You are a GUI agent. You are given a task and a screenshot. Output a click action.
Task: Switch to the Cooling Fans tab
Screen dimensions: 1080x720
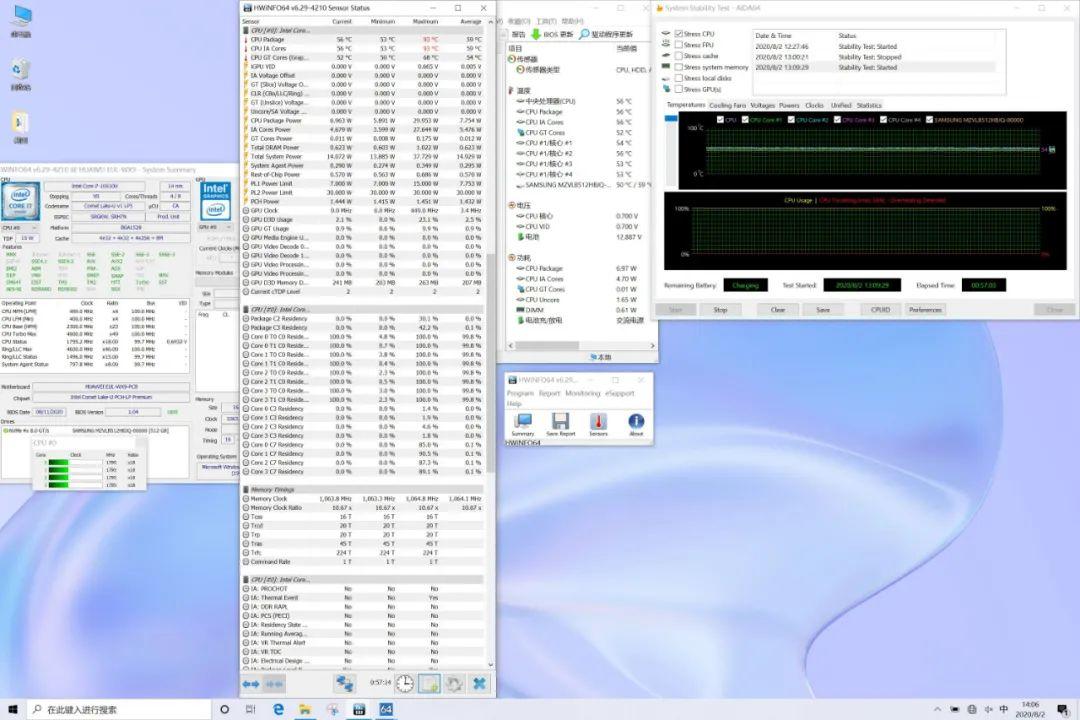(x=727, y=105)
